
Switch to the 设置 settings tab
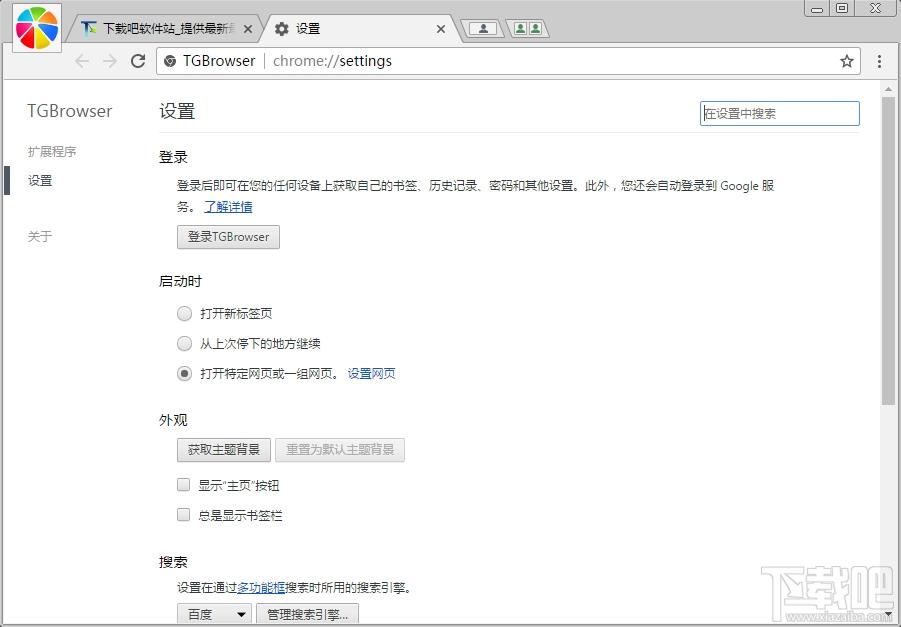pos(359,29)
